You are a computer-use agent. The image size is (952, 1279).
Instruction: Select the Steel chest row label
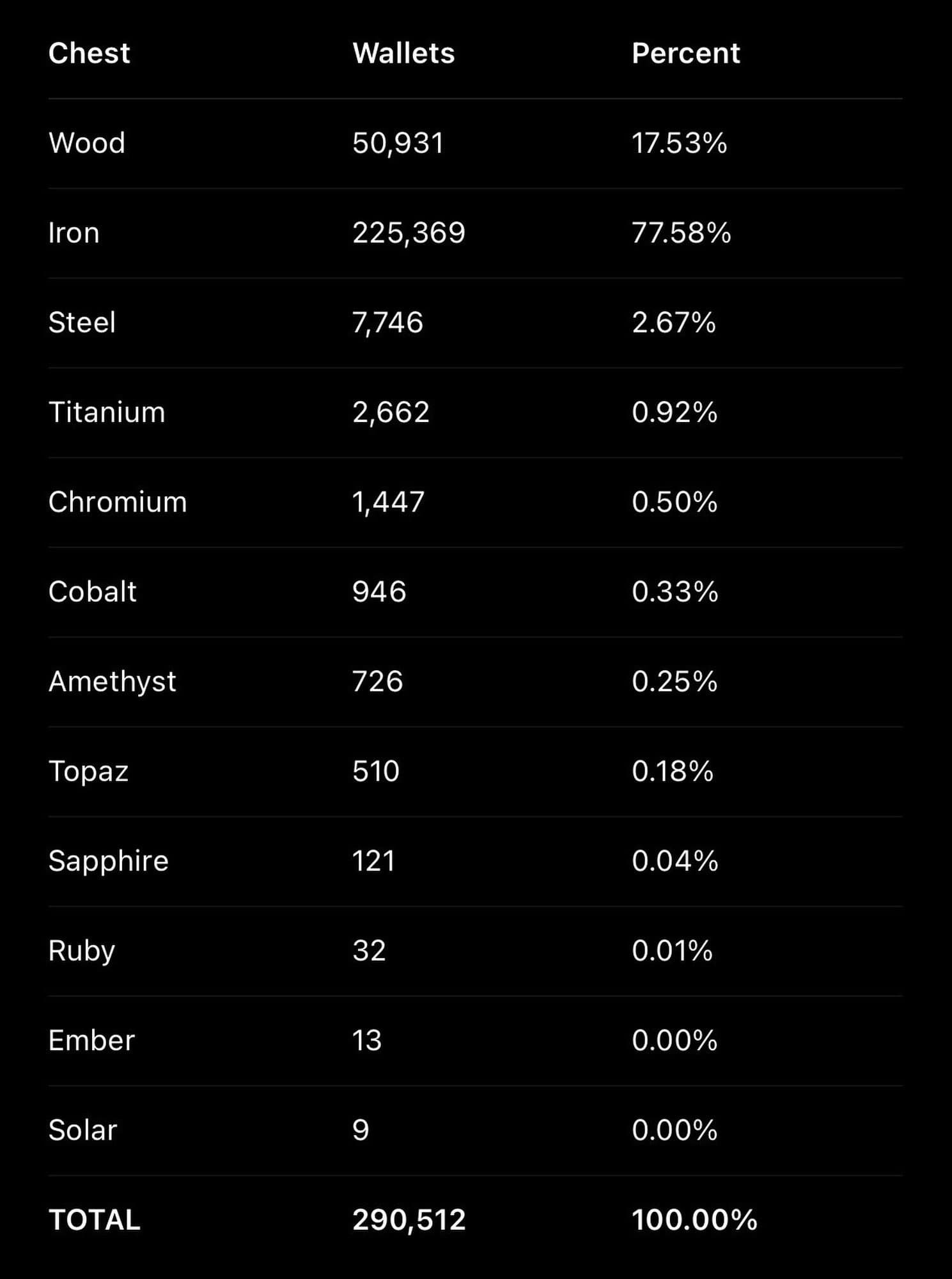(x=82, y=322)
